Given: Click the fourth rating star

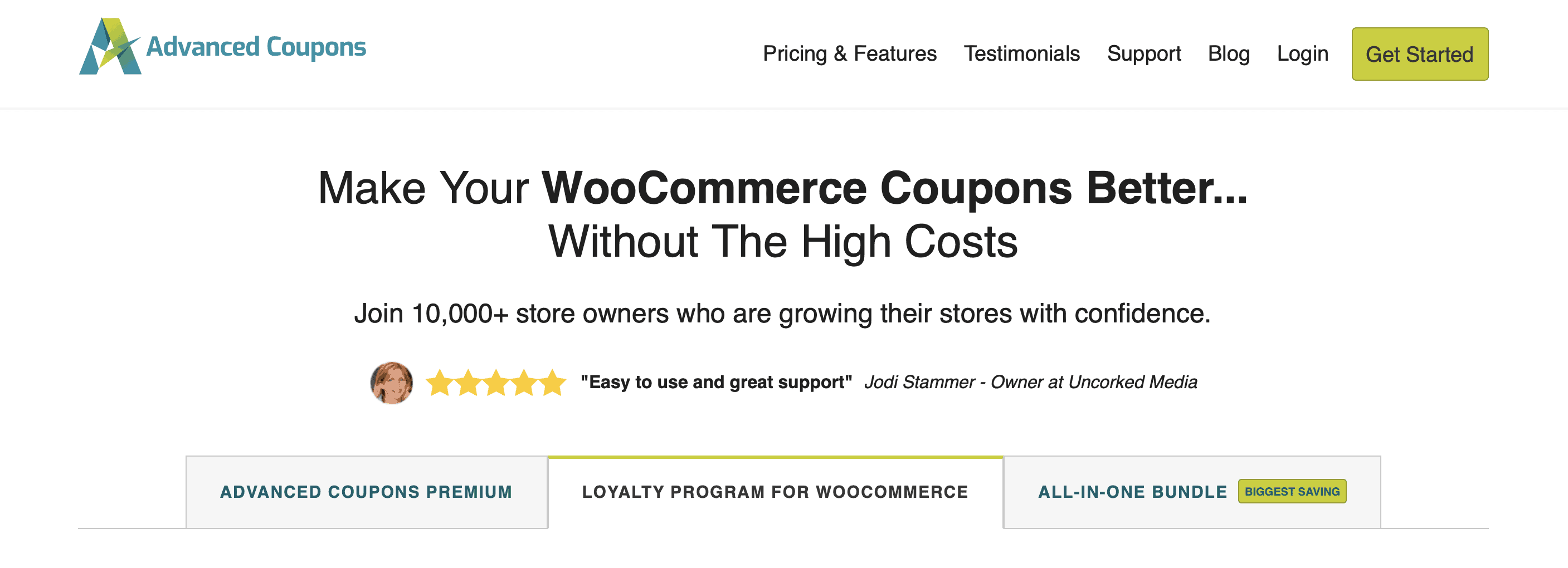Looking at the screenshot, I should click(523, 383).
